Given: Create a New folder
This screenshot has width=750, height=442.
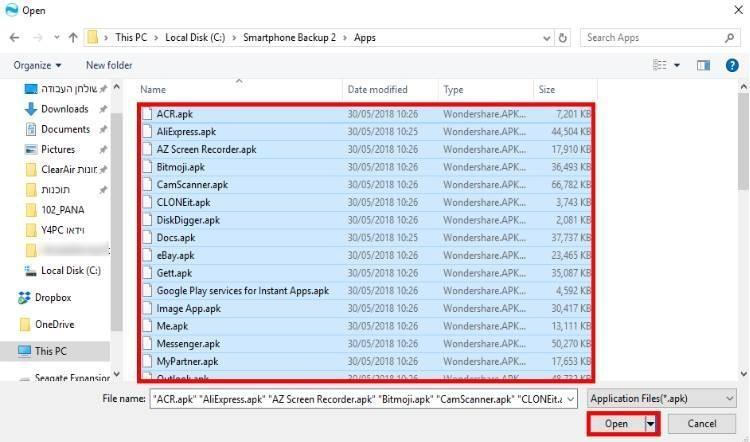Looking at the screenshot, I should click(x=109, y=65).
